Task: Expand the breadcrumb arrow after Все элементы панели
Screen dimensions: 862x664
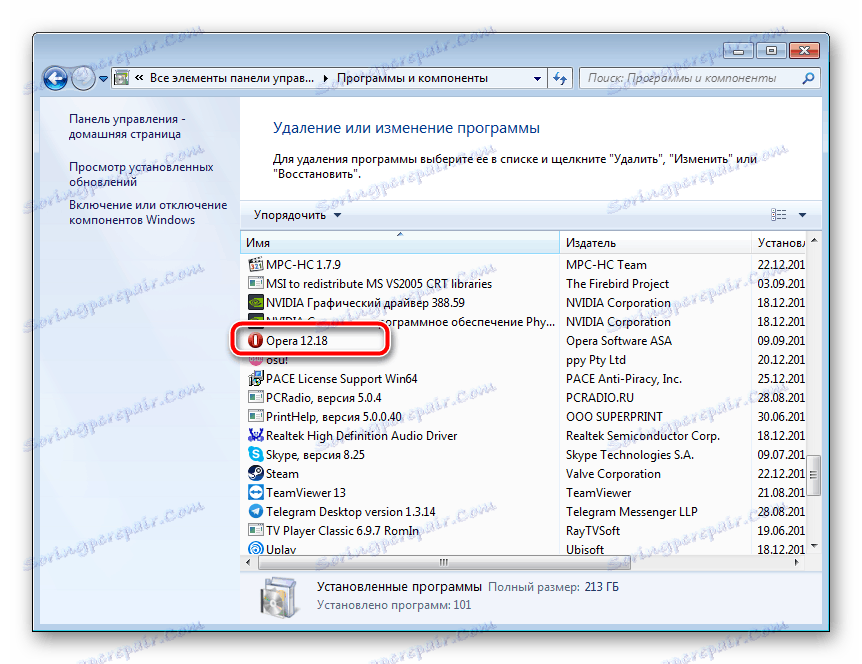Action: point(325,79)
